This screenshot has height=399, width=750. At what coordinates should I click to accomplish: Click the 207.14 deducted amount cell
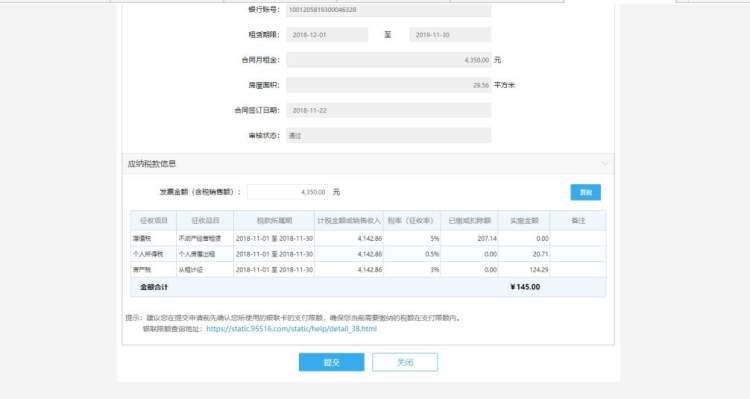tap(470, 238)
